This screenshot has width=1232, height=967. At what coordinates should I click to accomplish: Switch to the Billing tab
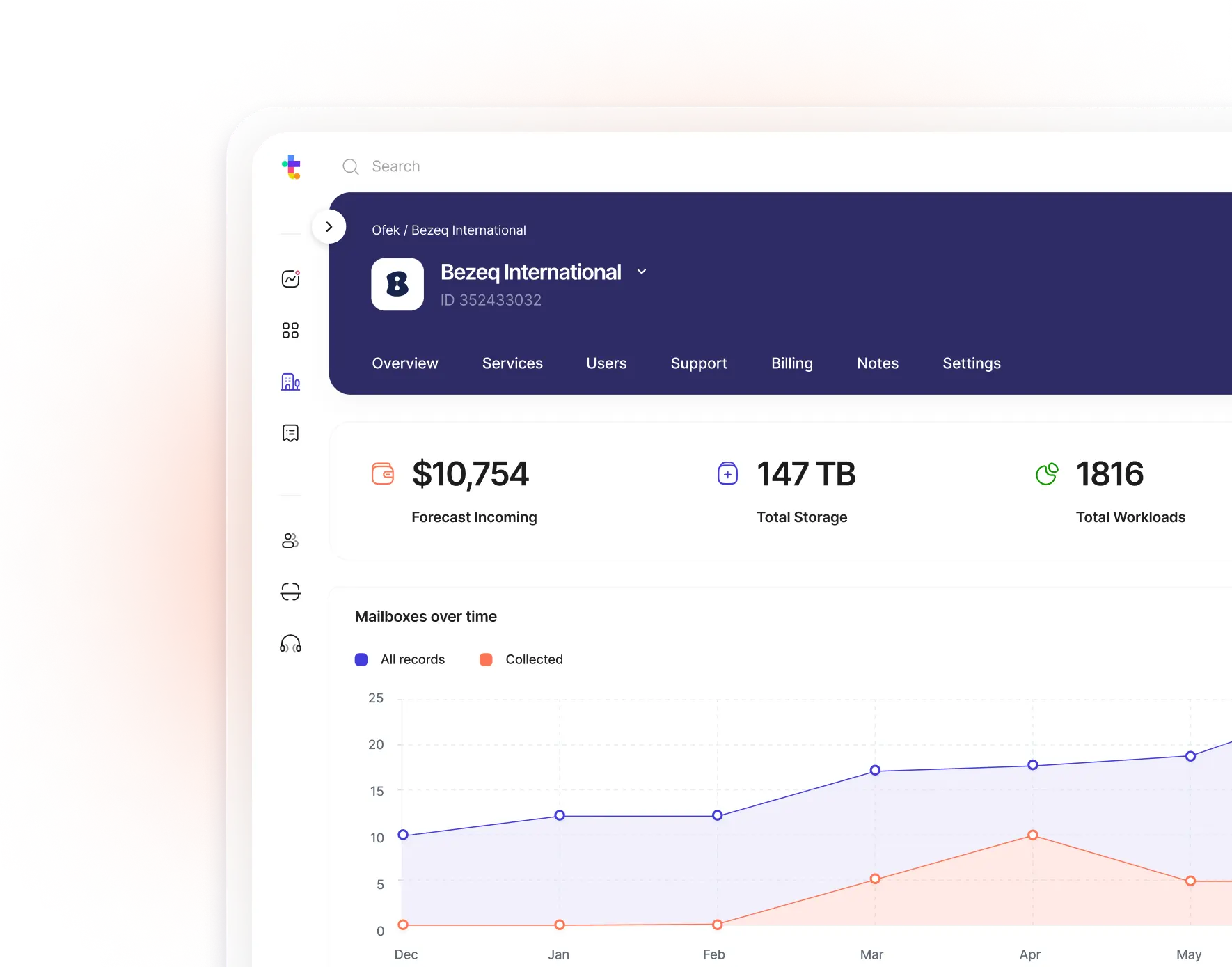791,363
